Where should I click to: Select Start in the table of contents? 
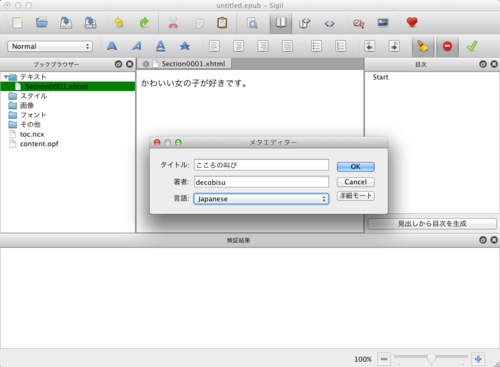(380, 77)
